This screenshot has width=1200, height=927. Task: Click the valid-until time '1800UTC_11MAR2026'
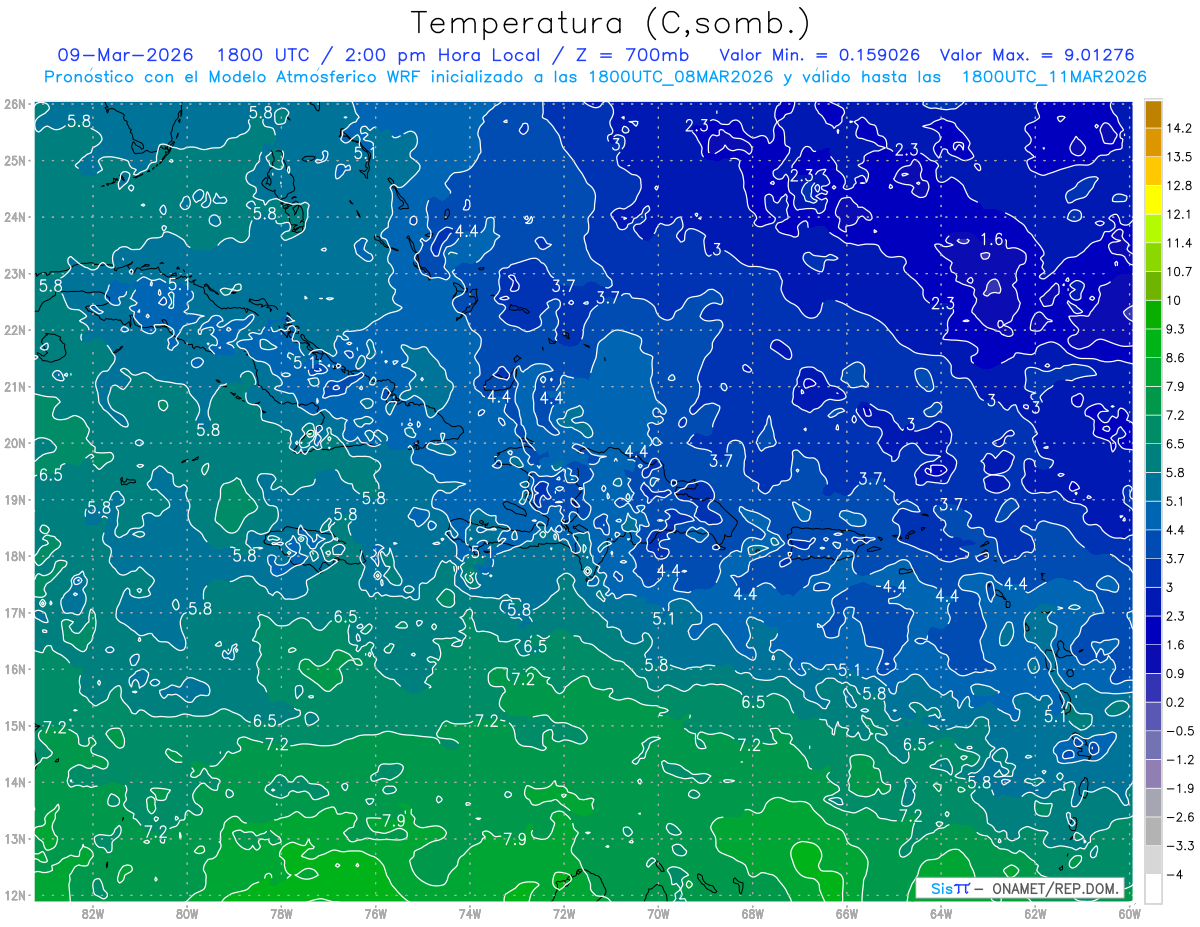coord(1053,77)
